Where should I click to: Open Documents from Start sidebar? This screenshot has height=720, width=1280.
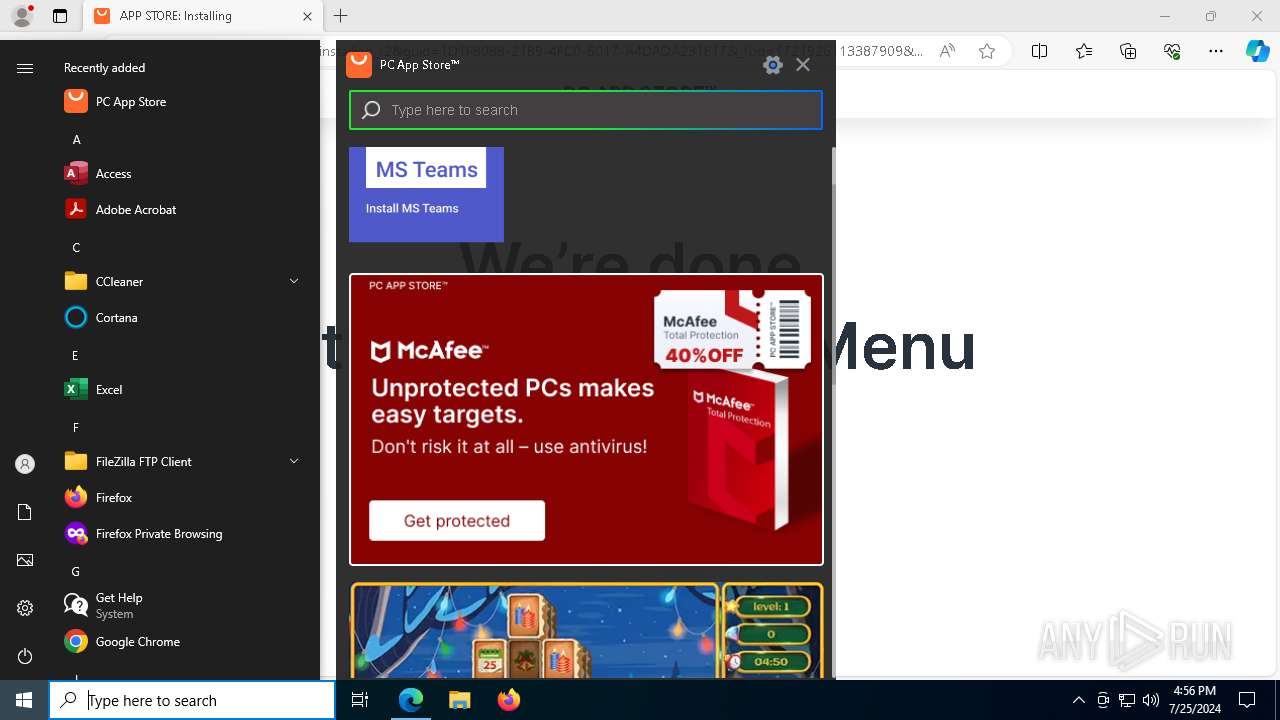tap(25, 512)
